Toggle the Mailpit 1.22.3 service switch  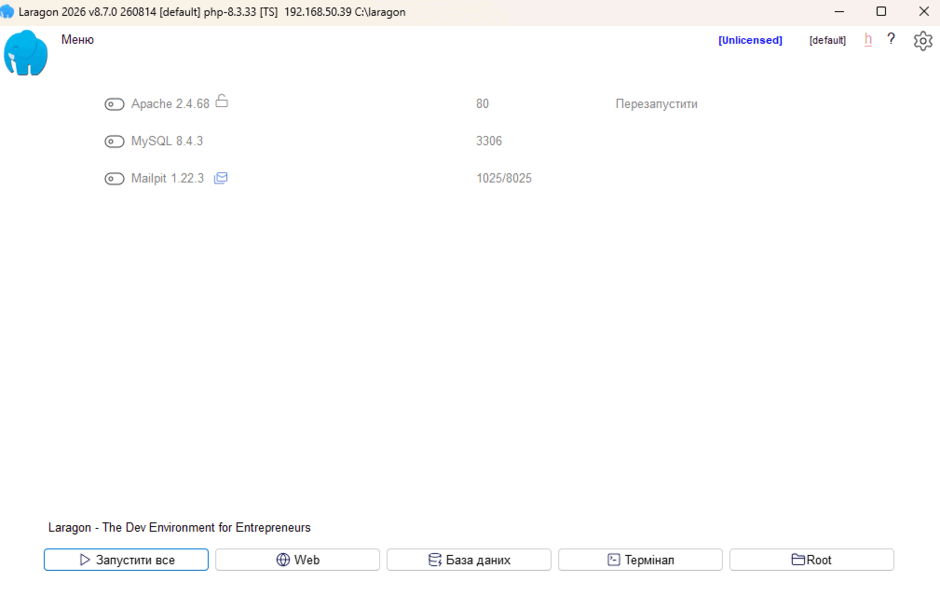(x=114, y=179)
